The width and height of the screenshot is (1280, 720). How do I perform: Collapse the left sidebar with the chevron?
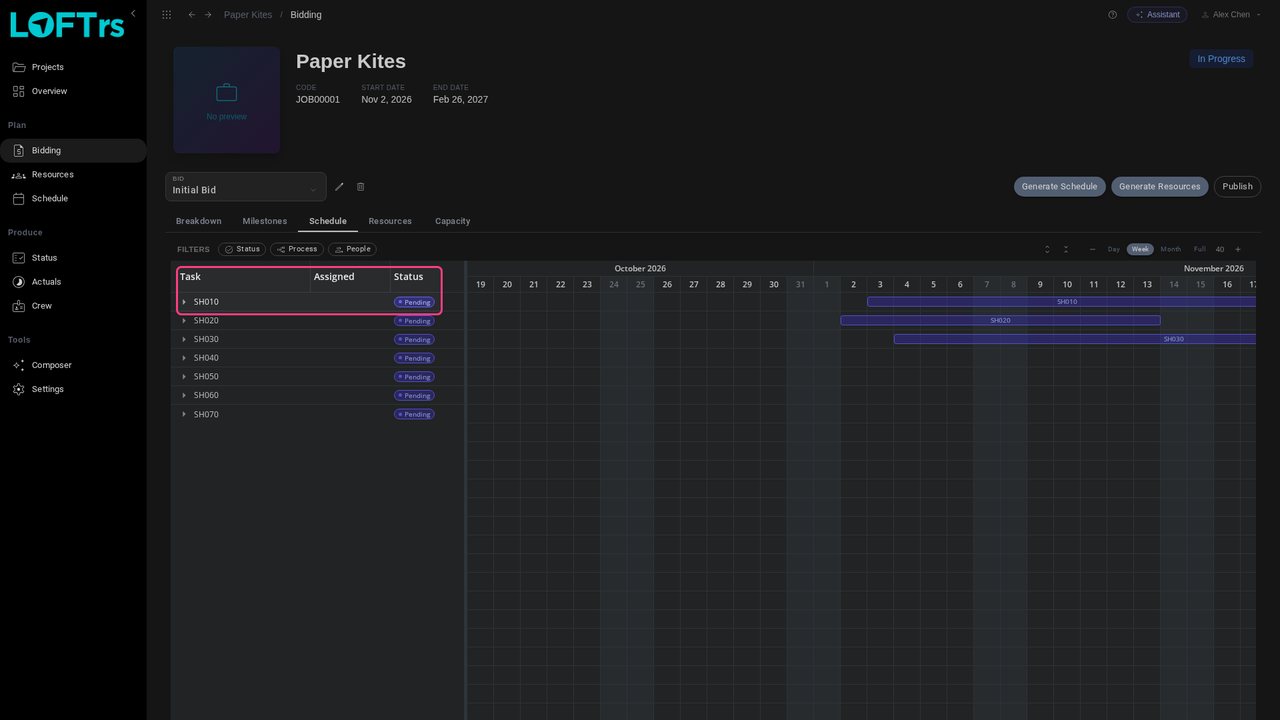click(x=133, y=13)
